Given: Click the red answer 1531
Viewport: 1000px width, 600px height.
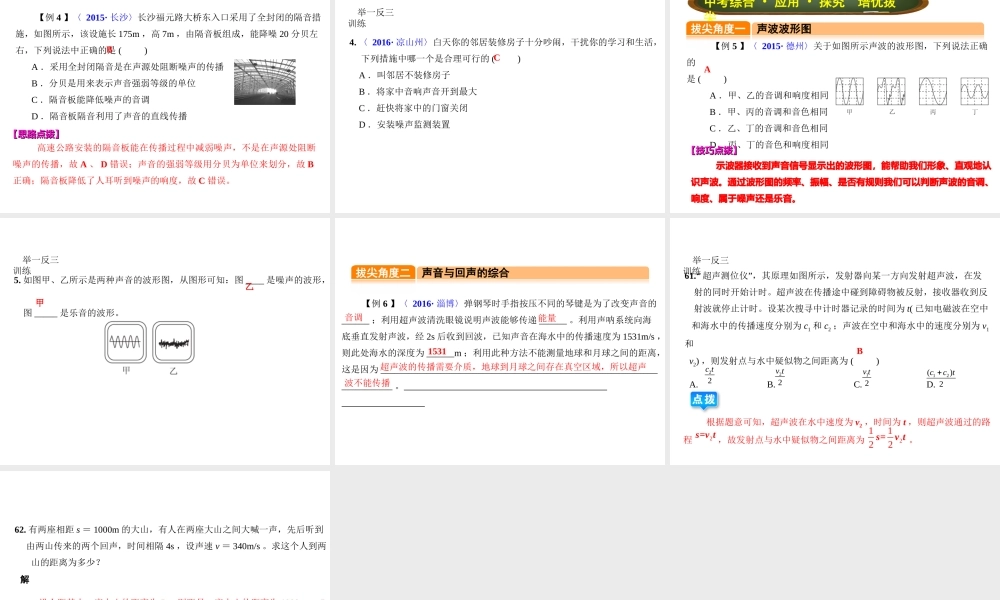Looking at the screenshot, I should [437, 351].
